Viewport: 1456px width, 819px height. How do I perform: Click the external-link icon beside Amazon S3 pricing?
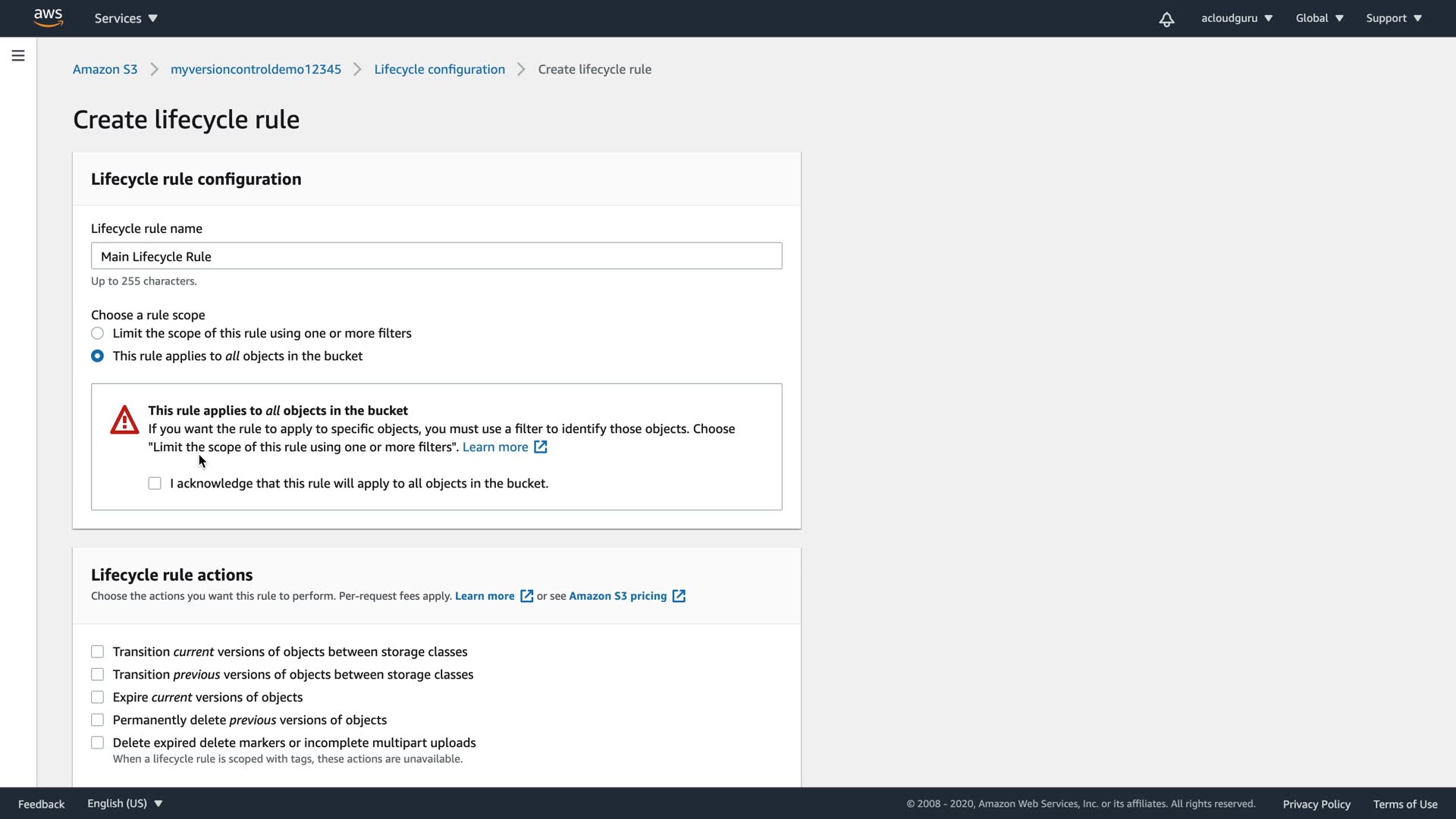[x=679, y=596]
